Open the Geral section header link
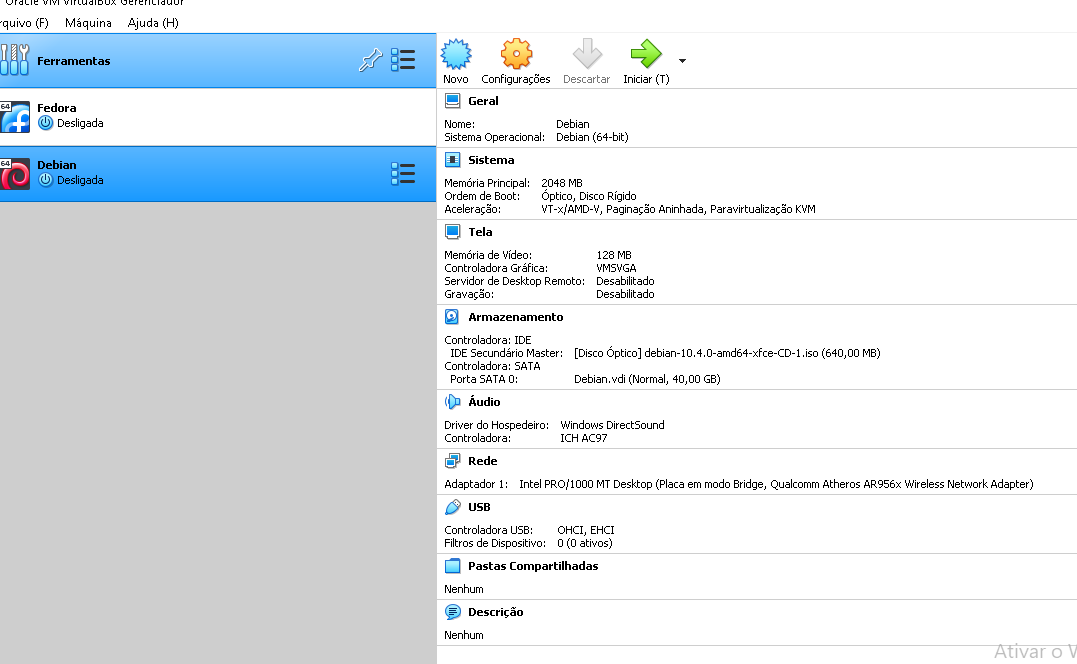Screen dimensions: 1077x664 pyautogui.click(x=483, y=101)
